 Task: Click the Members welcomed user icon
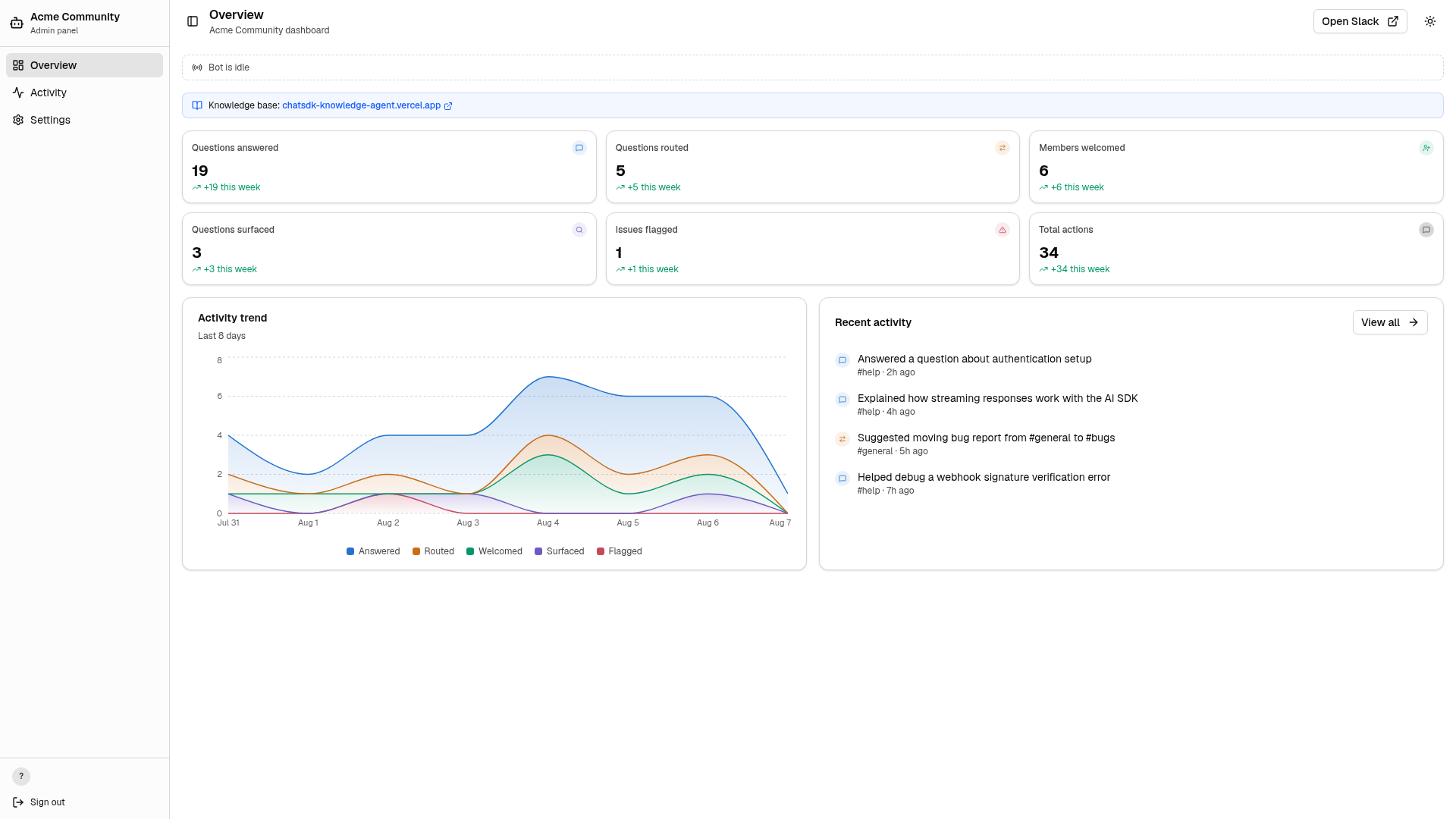[1426, 148]
